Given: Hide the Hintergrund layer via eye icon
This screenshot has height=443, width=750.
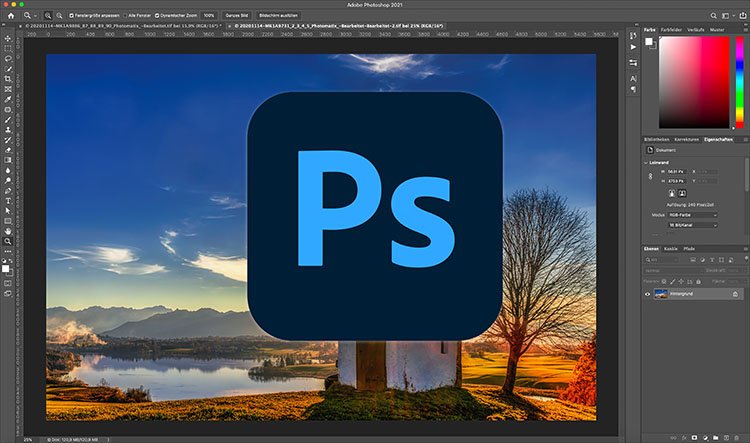Looking at the screenshot, I should point(647,294).
